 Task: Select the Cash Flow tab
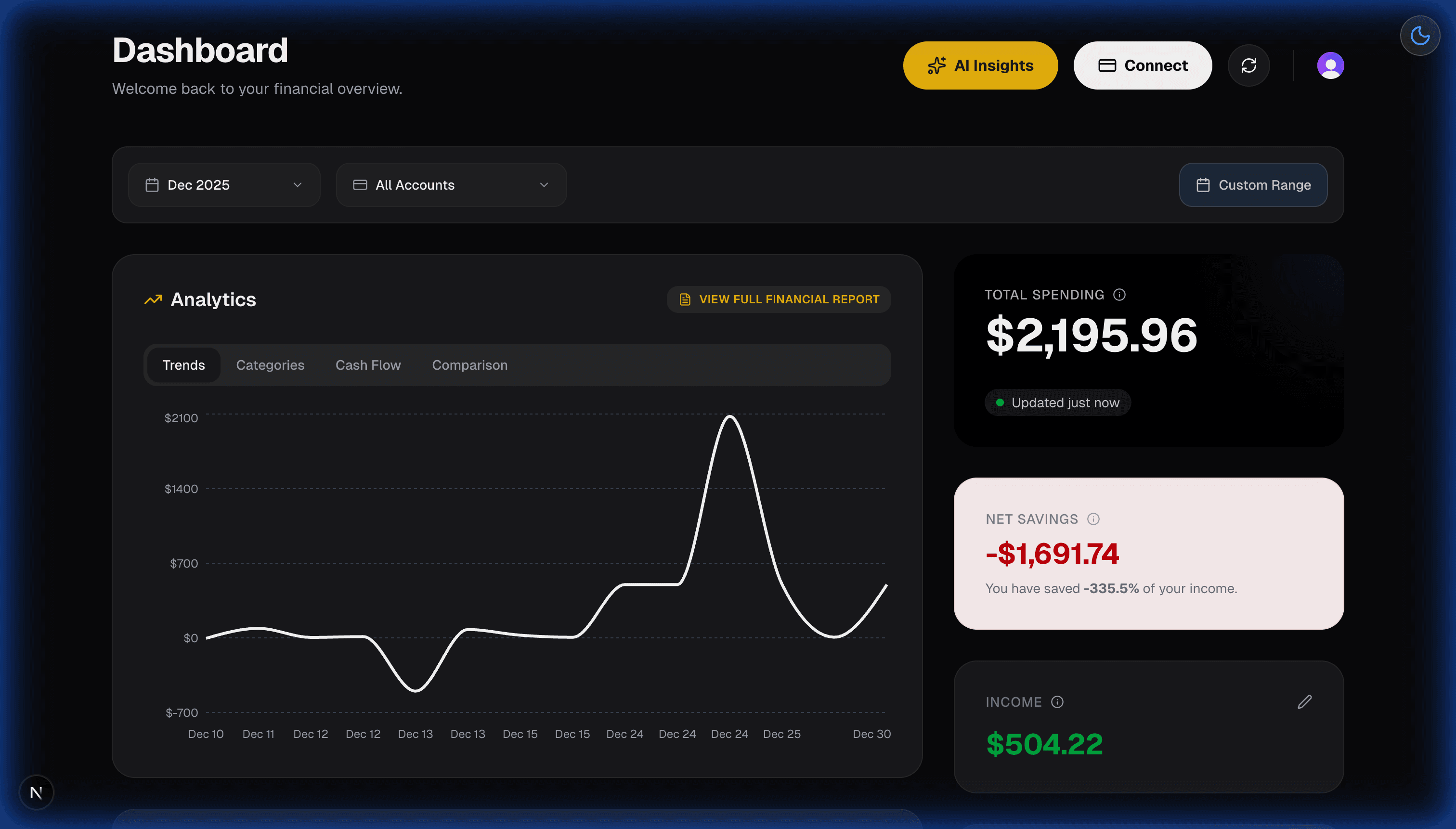click(368, 365)
